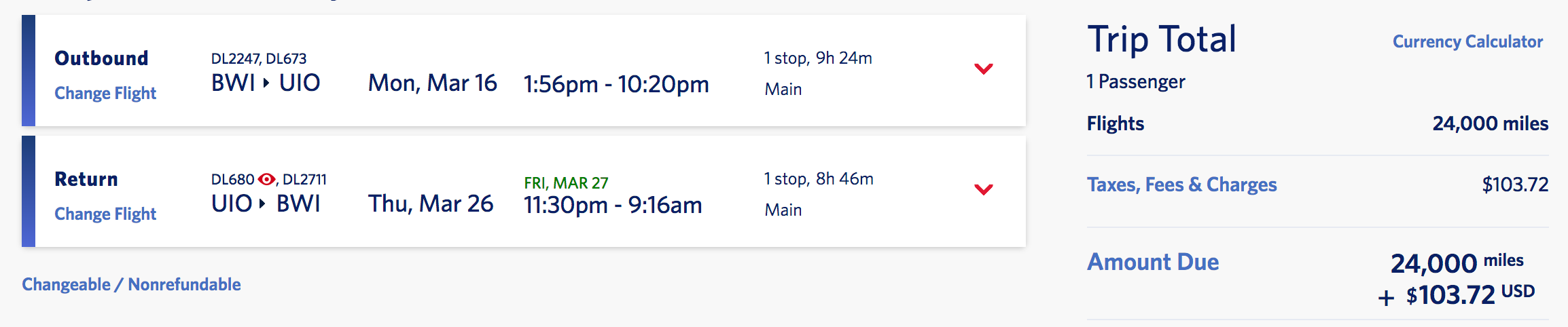View Taxes, Fees & Charges breakdown

click(1182, 185)
